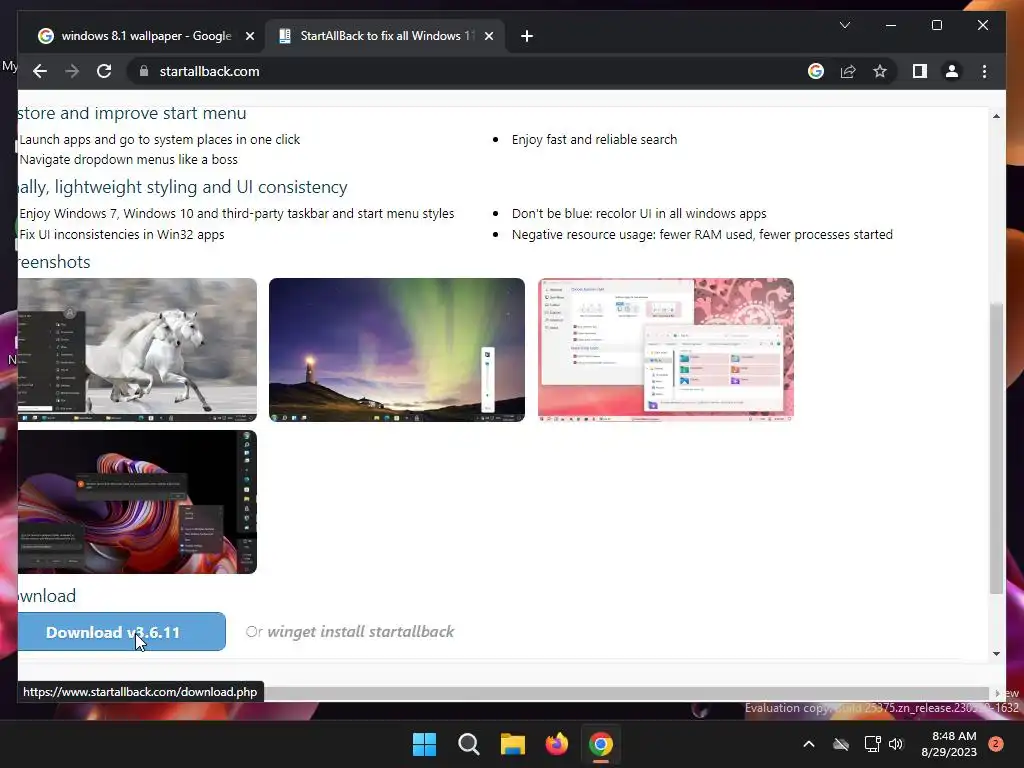Click the share page icon

(x=848, y=71)
